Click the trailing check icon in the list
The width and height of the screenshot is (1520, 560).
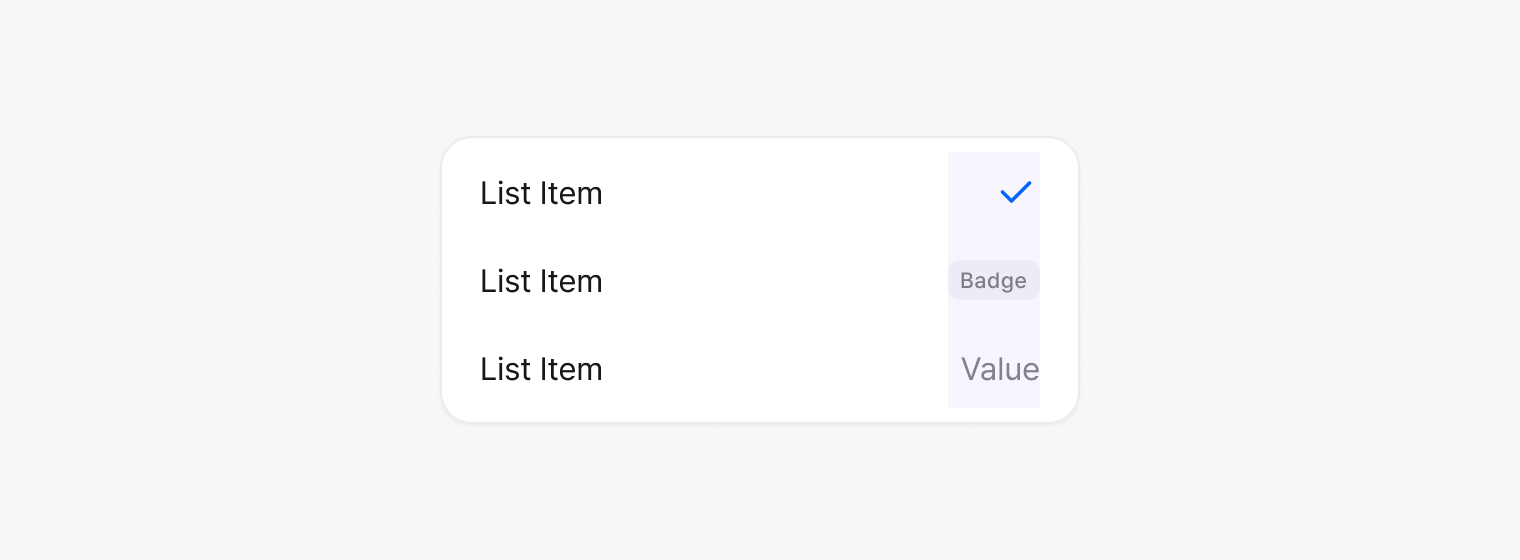[x=1015, y=192]
